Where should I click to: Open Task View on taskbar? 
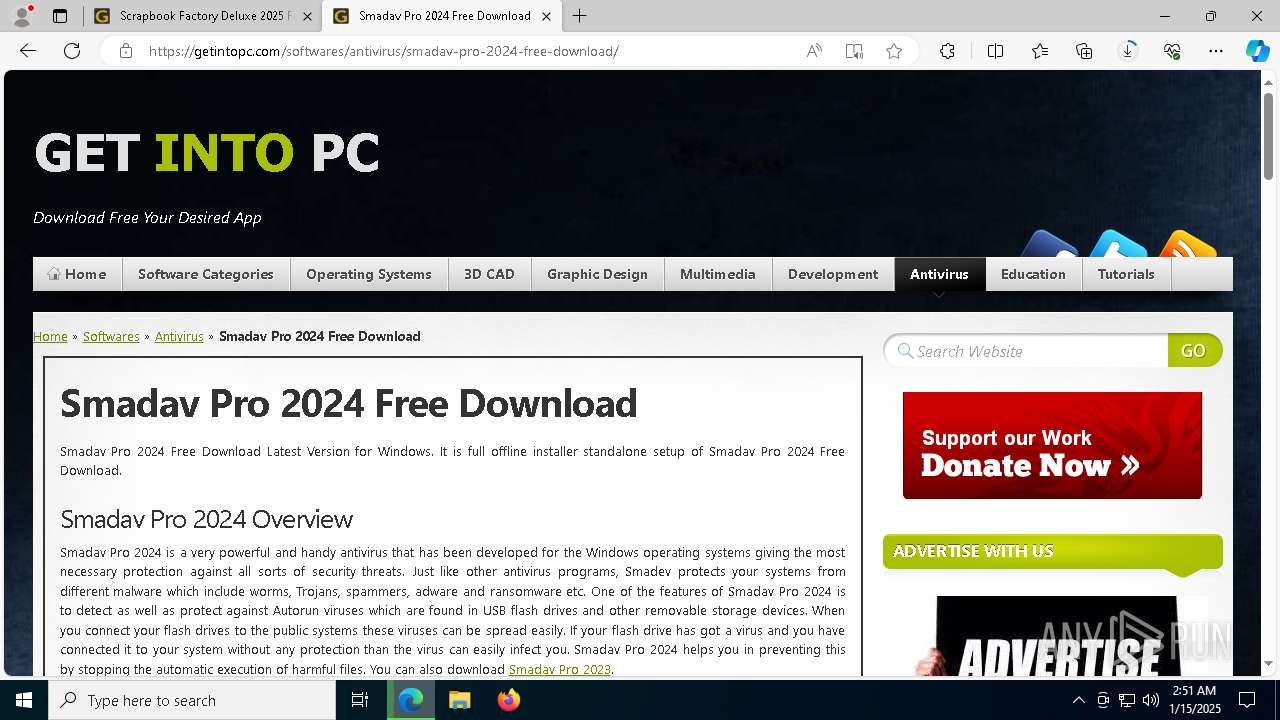[x=360, y=700]
